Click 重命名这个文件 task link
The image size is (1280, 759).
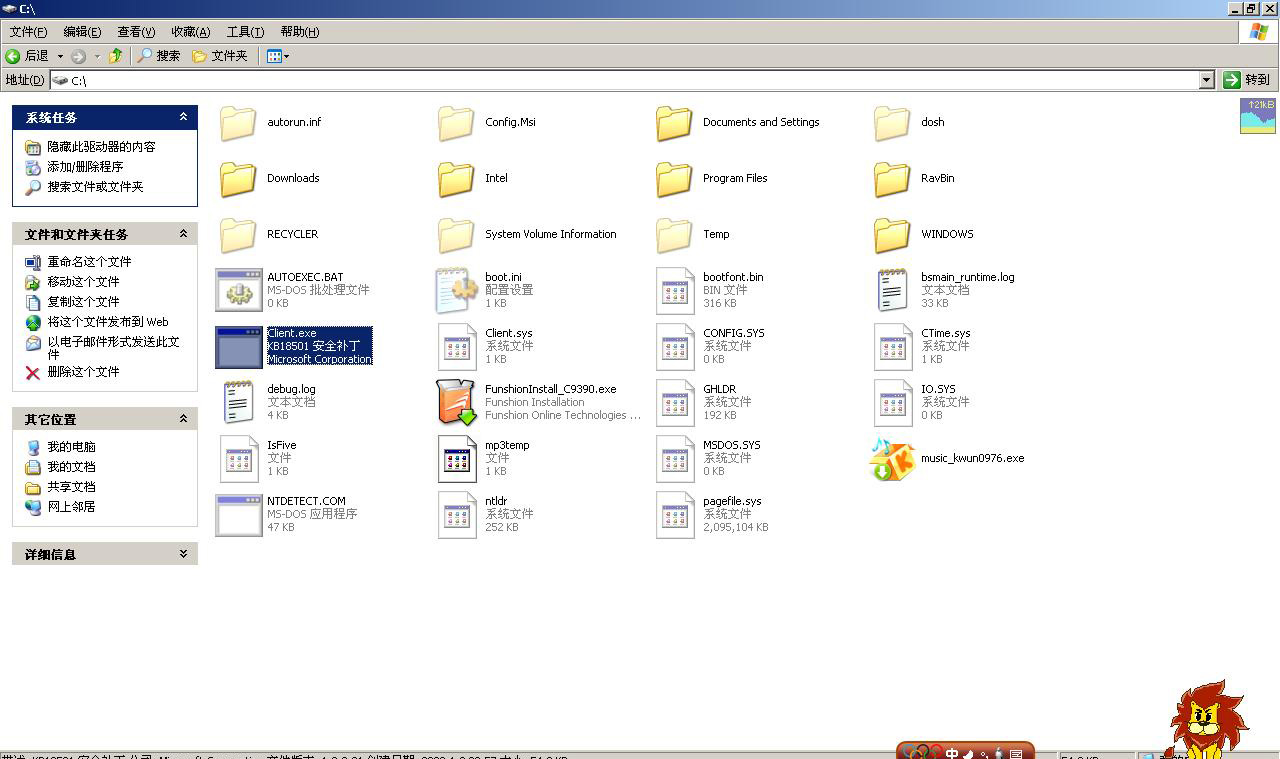[89, 262]
